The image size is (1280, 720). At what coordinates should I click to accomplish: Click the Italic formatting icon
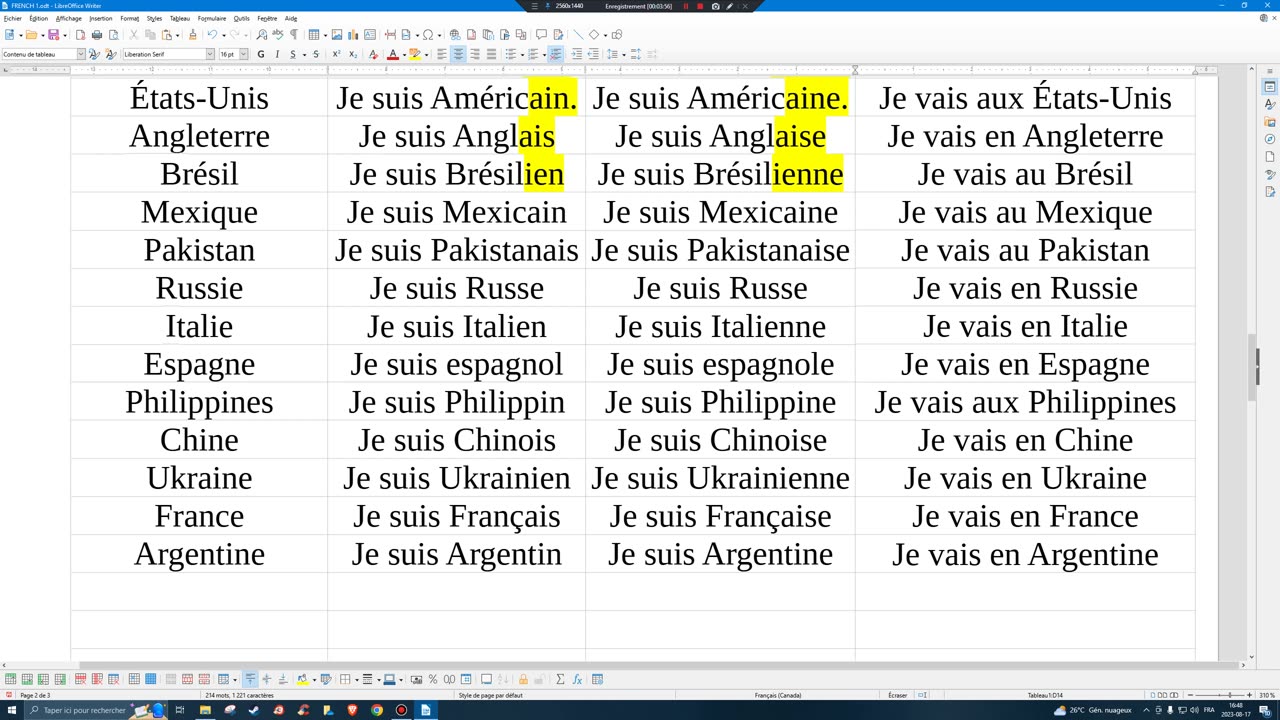click(277, 54)
